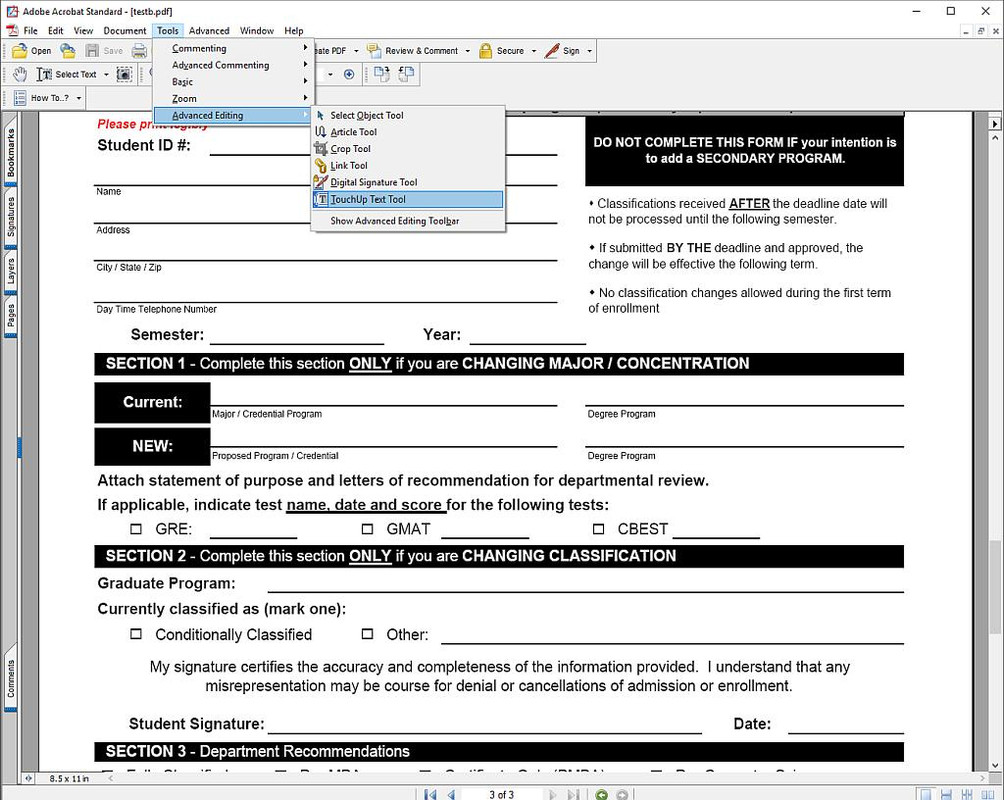Click green previous view button
The height and width of the screenshot is (800, 1004).
601,794
